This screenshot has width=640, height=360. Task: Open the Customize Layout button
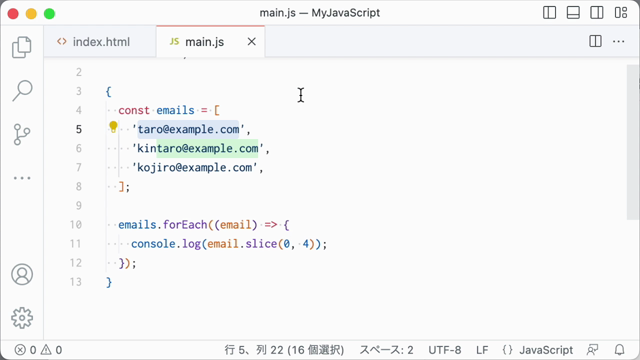(x=621, y=13)
